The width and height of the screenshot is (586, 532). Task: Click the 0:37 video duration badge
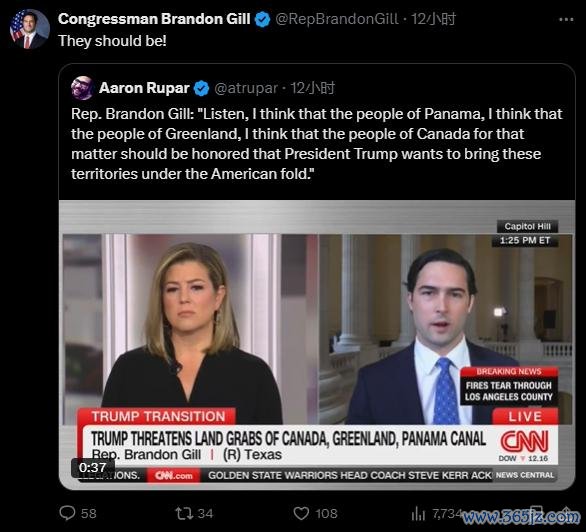(x=92, y=467)
